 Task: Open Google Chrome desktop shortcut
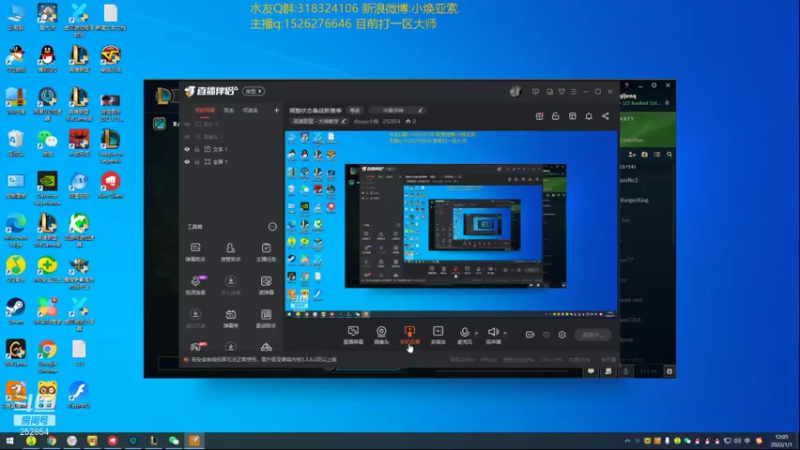[x=47, y=356]
